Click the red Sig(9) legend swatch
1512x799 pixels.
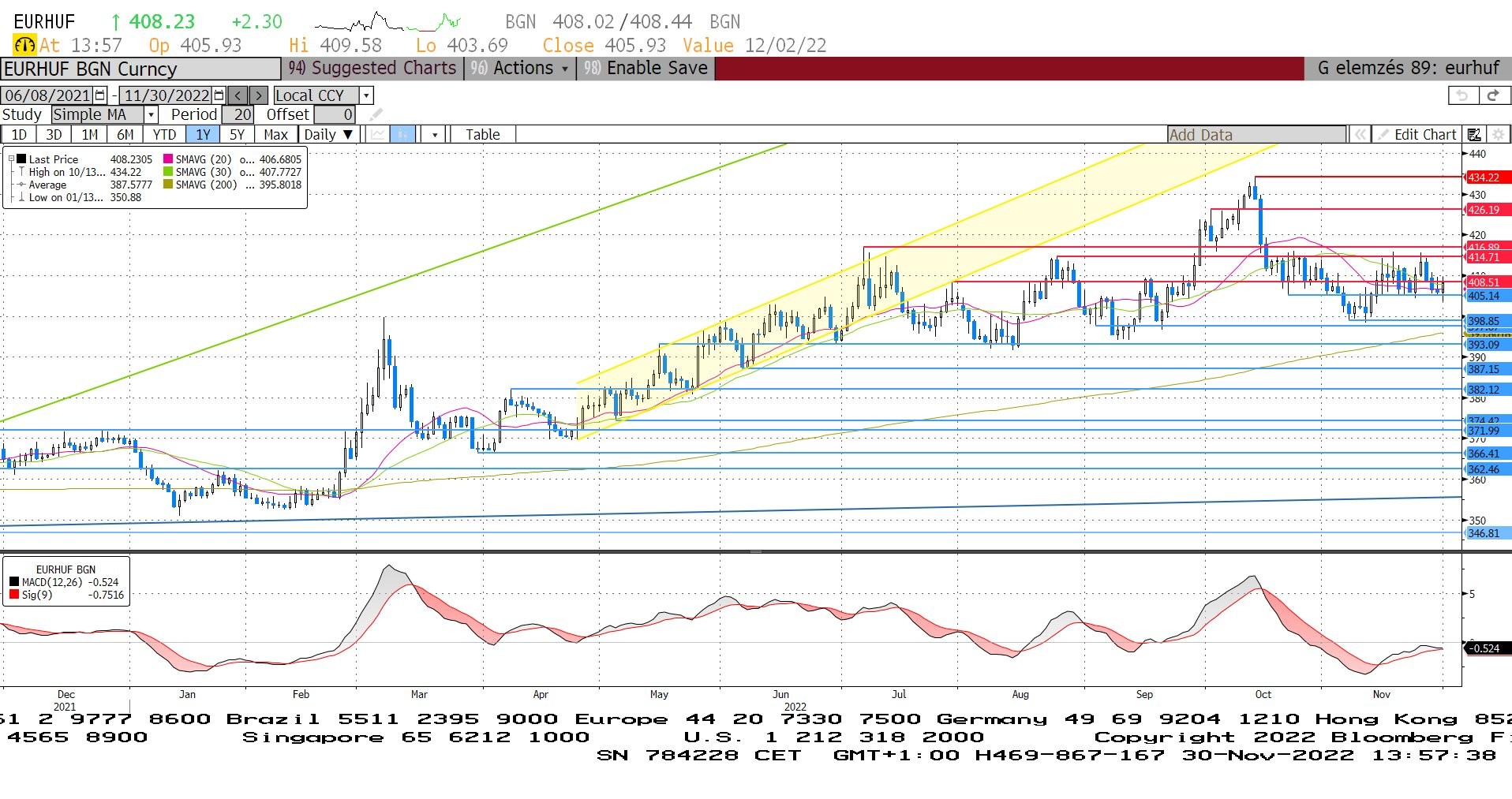(x=14, y=595)
